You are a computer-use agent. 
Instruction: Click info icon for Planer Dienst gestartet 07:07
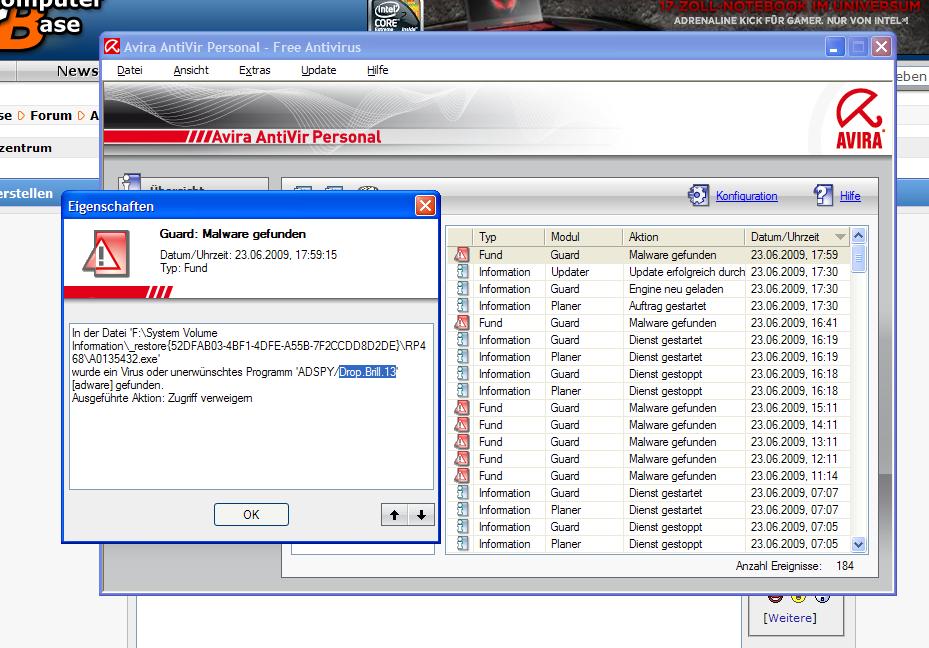pos(462,510)
